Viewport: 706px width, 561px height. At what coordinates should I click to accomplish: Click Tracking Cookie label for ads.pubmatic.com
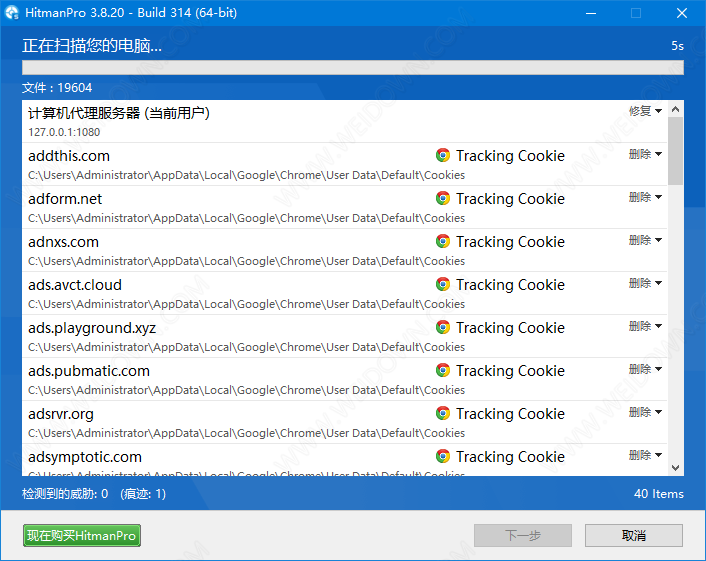[510, 371]
